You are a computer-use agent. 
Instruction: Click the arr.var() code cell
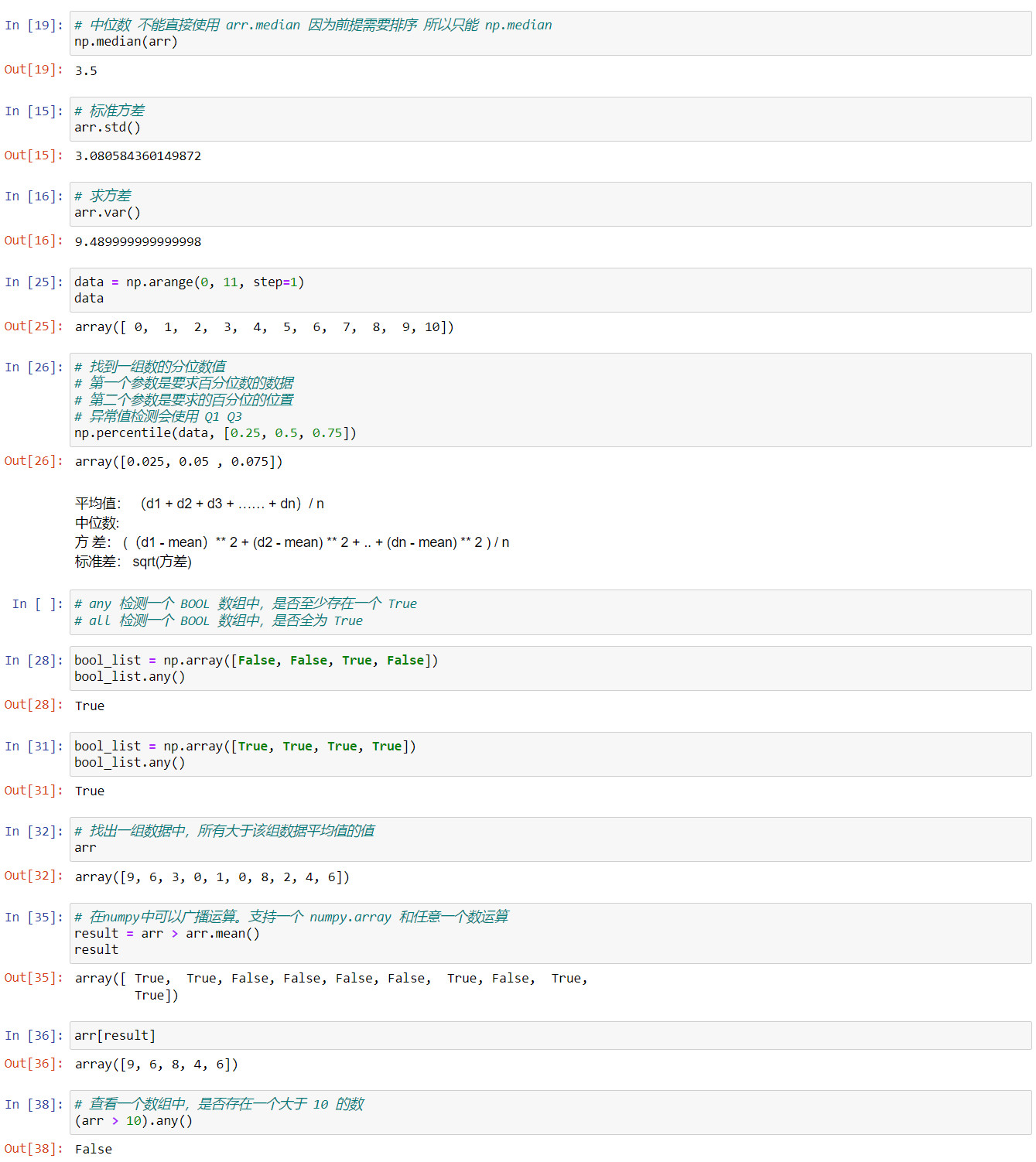[550, 204]
